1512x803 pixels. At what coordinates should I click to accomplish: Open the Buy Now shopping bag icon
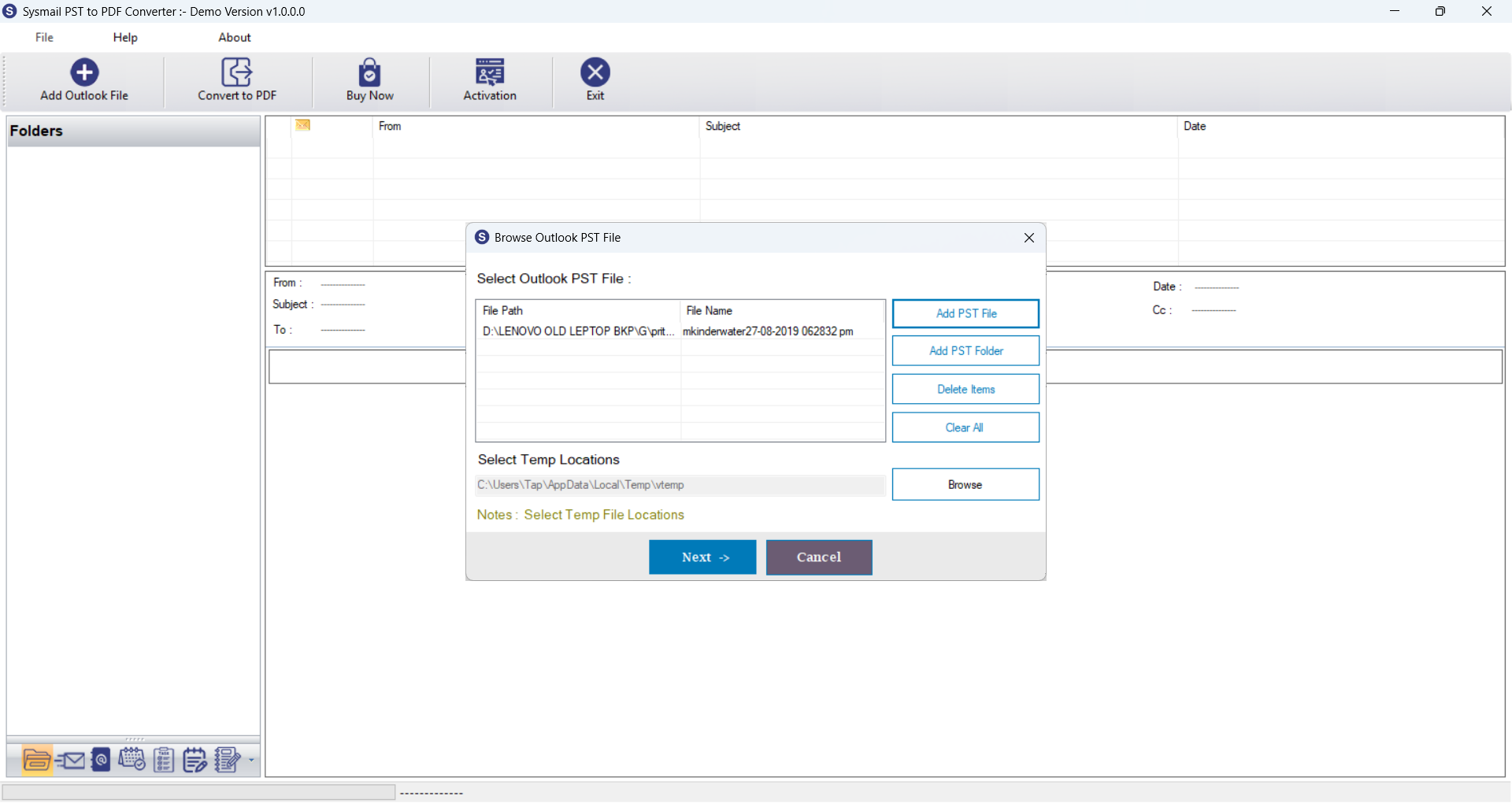(369, 72)
